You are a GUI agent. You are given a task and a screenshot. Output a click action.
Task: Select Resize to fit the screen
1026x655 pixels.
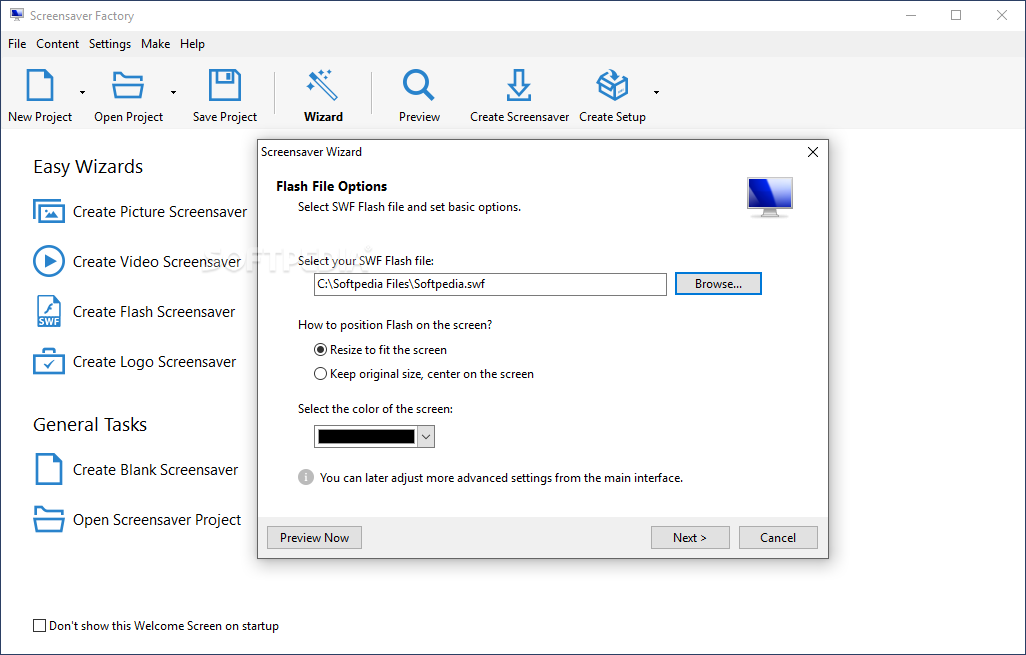(320, 349)
